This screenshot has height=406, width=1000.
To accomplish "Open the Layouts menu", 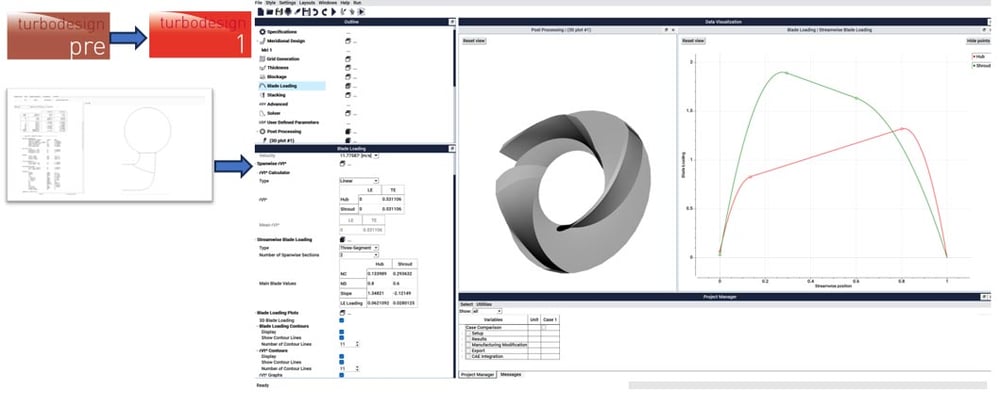I will coord(306,3).
